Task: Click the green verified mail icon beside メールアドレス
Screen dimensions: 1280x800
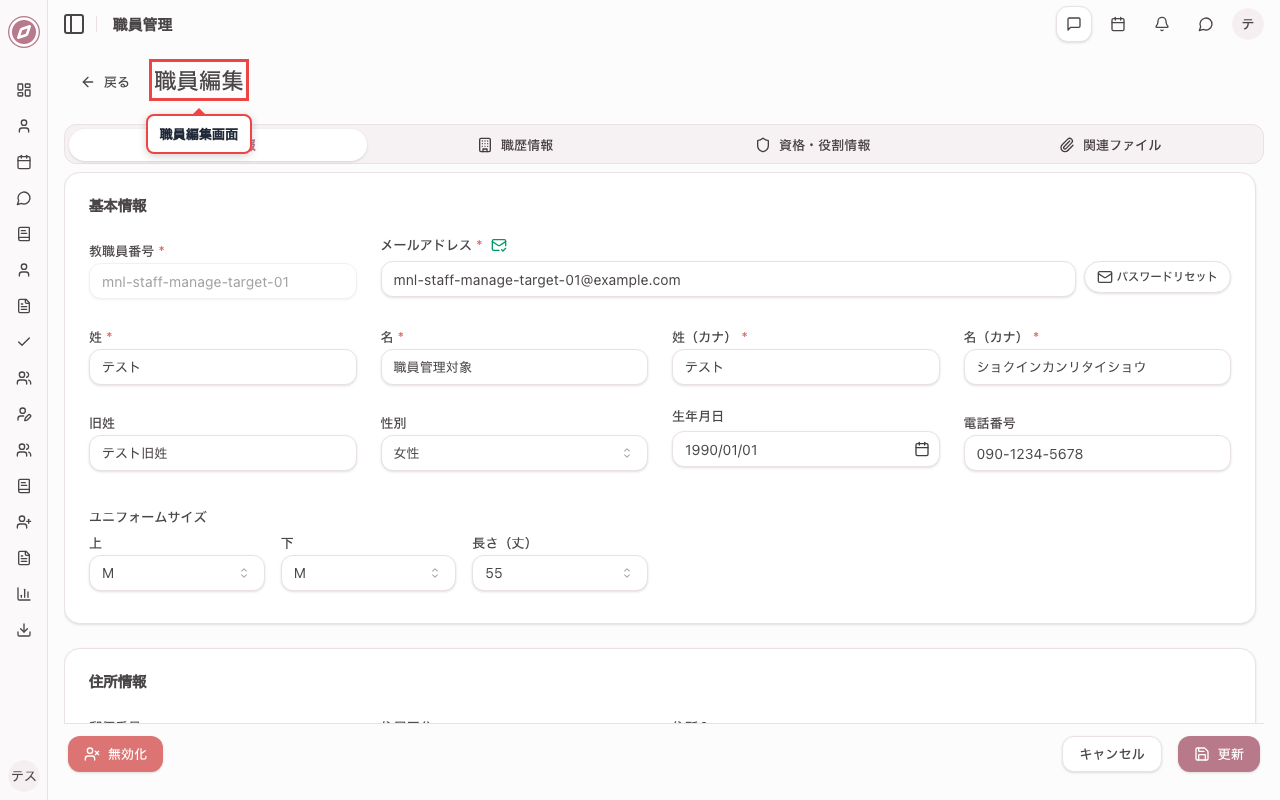Action: (x=499, y=245)
